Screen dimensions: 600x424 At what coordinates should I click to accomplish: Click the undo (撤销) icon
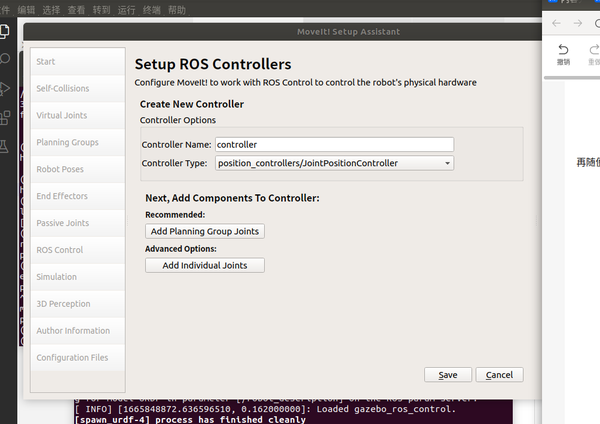pyautogui.click(x=564, y=50)
